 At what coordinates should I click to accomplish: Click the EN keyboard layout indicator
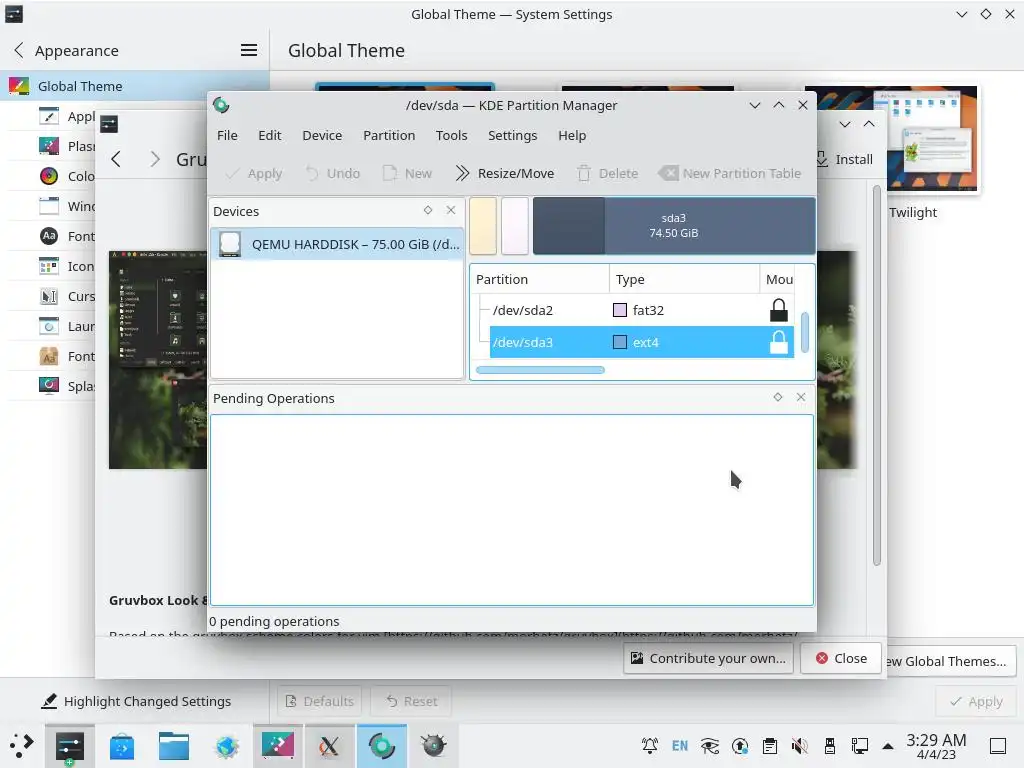click(680, 746)
